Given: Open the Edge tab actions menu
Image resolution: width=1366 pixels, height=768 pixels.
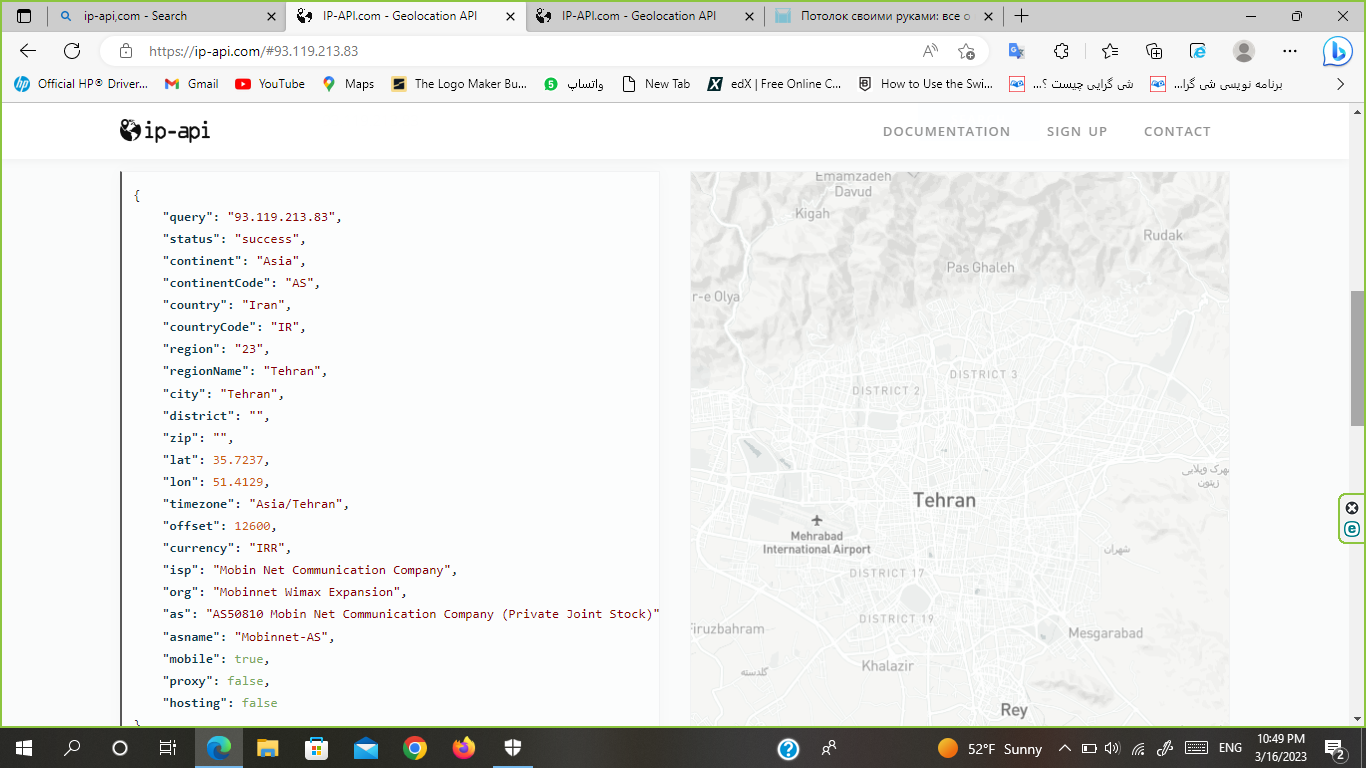Looking at the screenshot, I should point(24,16).
